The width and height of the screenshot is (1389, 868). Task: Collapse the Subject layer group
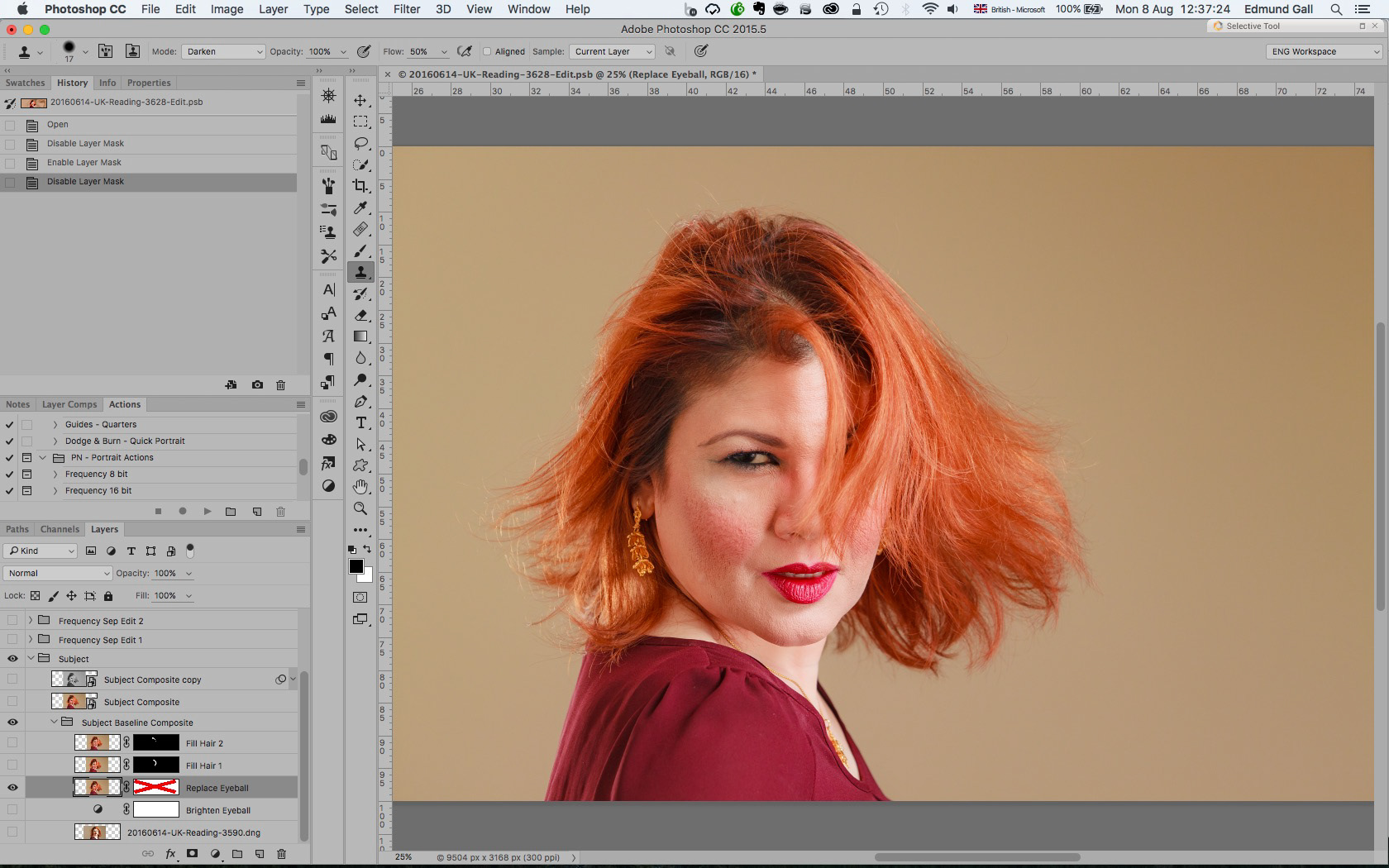[31, 659]
